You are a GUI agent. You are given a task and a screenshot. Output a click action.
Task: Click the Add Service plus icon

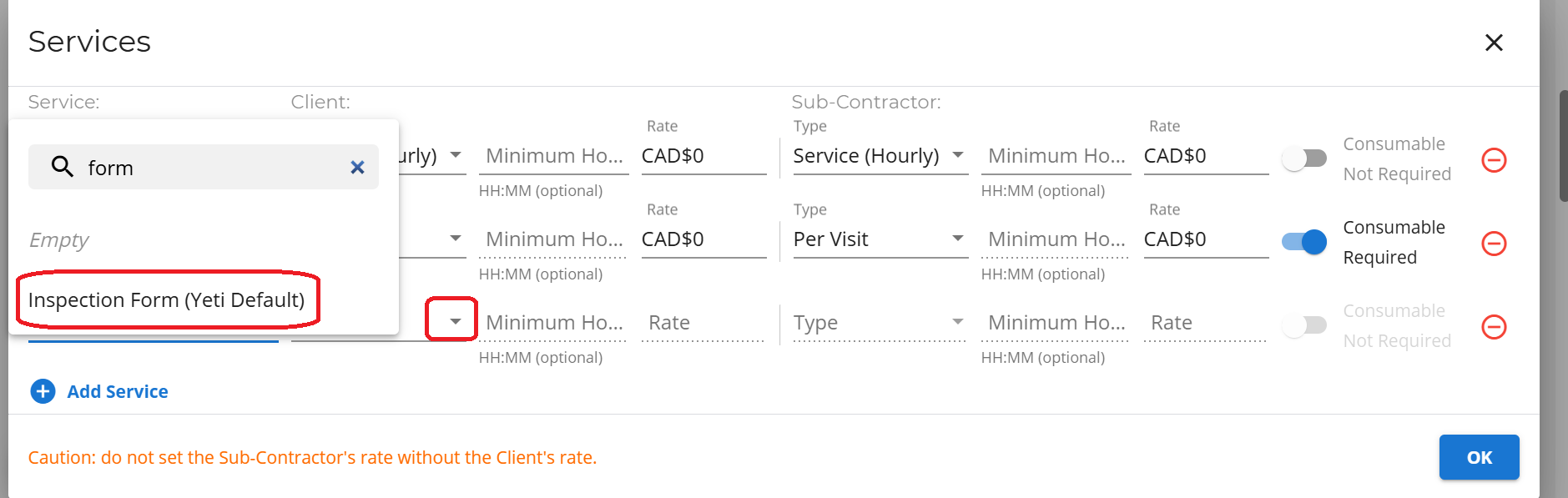(x=43, y=391)
